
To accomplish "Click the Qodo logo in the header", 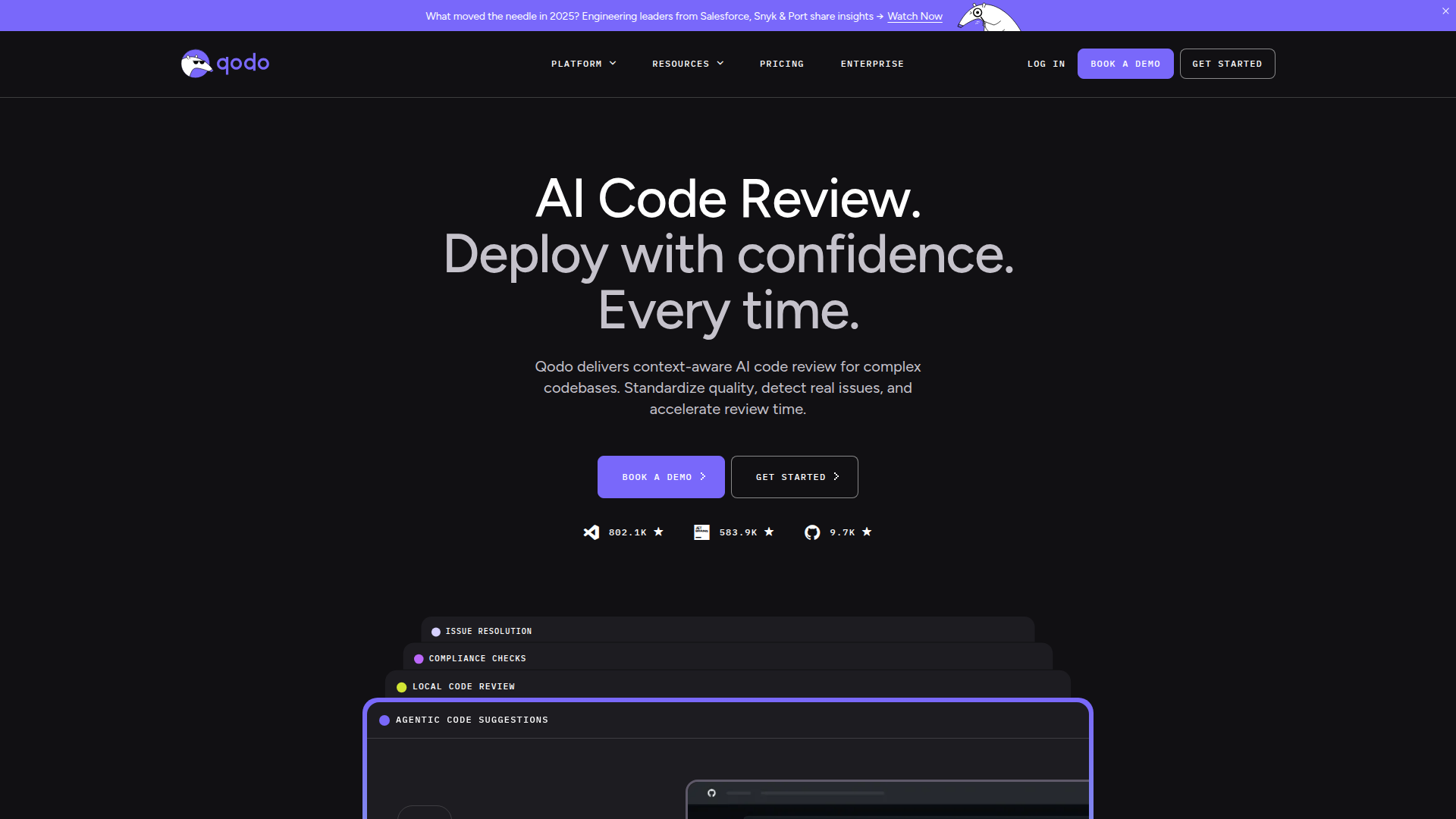I will coord(224,64).
